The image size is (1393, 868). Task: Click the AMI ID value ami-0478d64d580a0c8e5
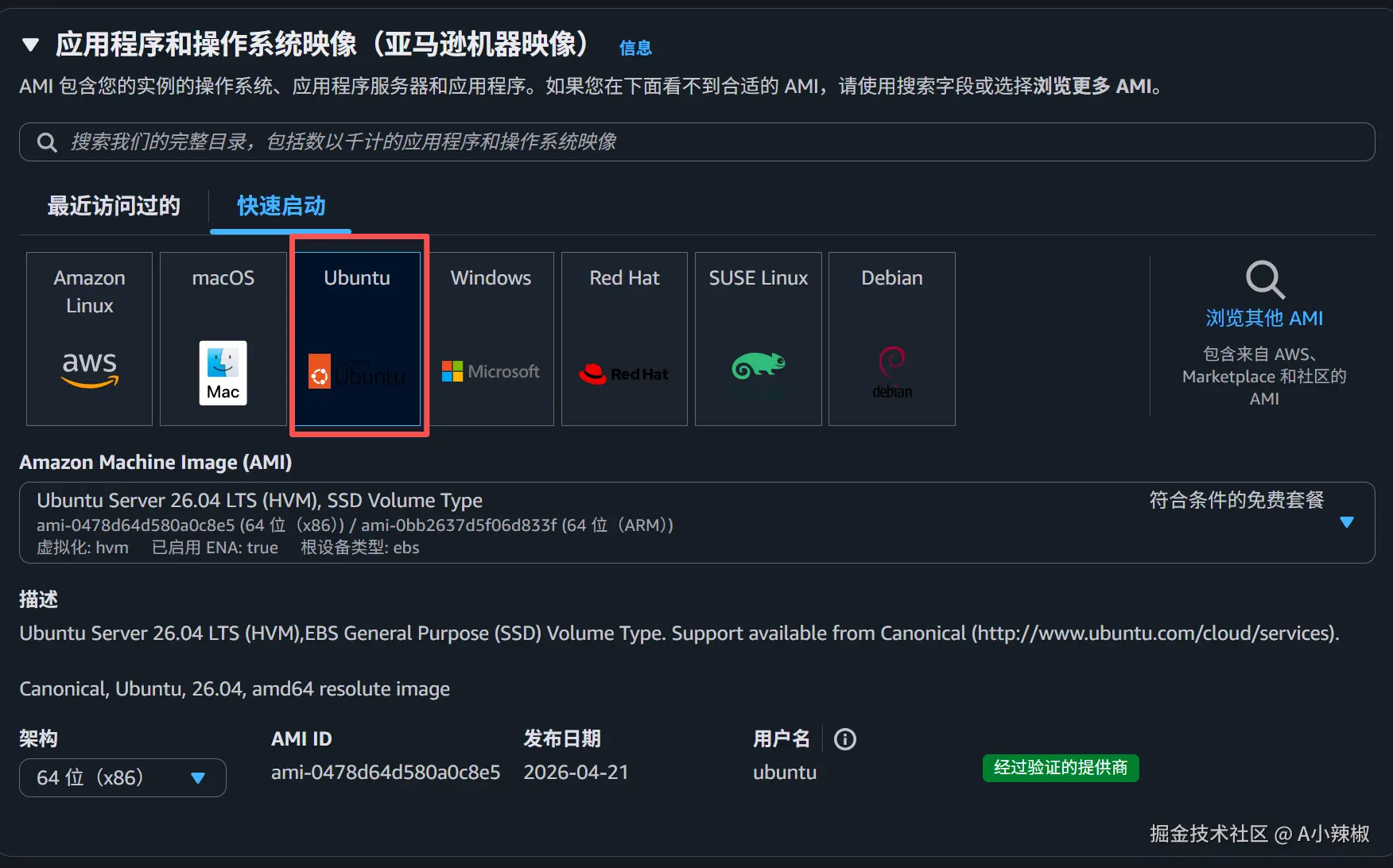point(386,773)
